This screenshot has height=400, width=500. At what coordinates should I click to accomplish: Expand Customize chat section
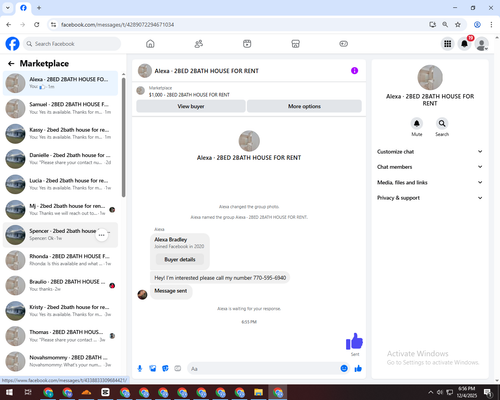pyautogui.click(x=430, y=152)
